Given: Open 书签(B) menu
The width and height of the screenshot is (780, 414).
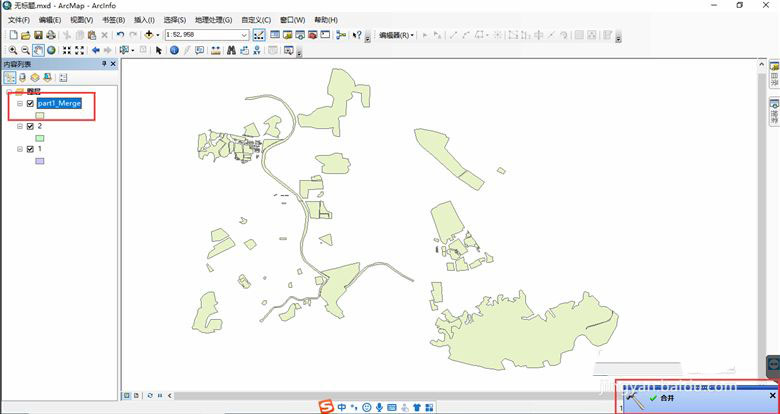Looking at the screenshot, I should pos(113,20).
